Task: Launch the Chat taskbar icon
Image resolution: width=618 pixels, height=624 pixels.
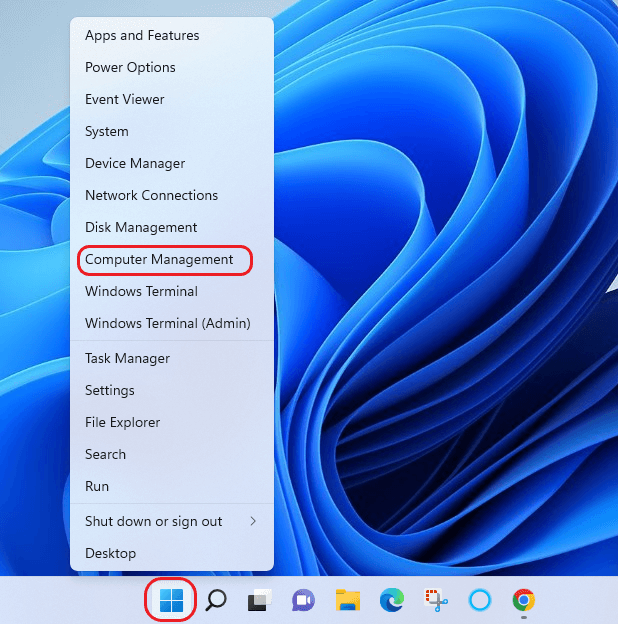Action: pyautogui.click(x=303, y=600)
